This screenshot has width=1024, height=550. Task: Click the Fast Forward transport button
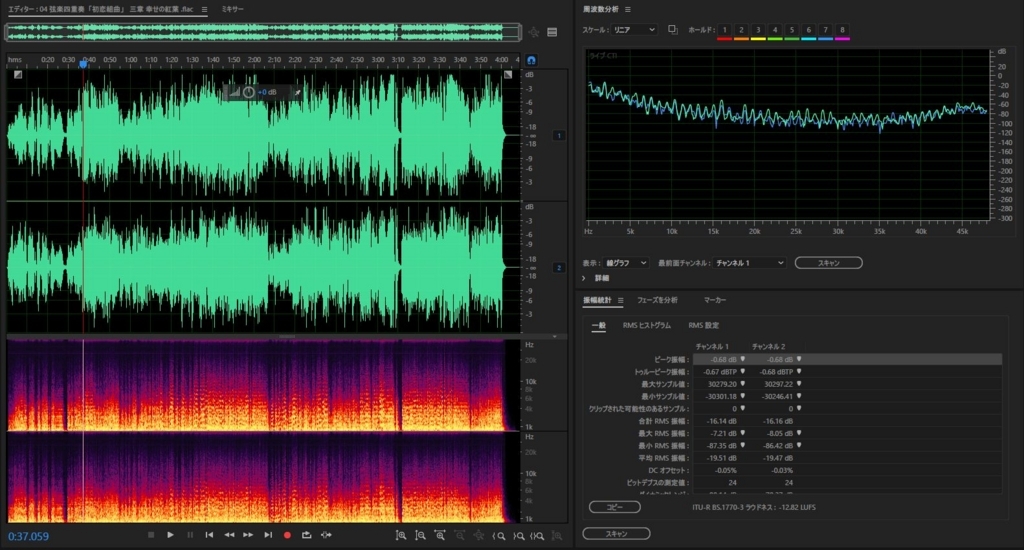click(248, 535)
